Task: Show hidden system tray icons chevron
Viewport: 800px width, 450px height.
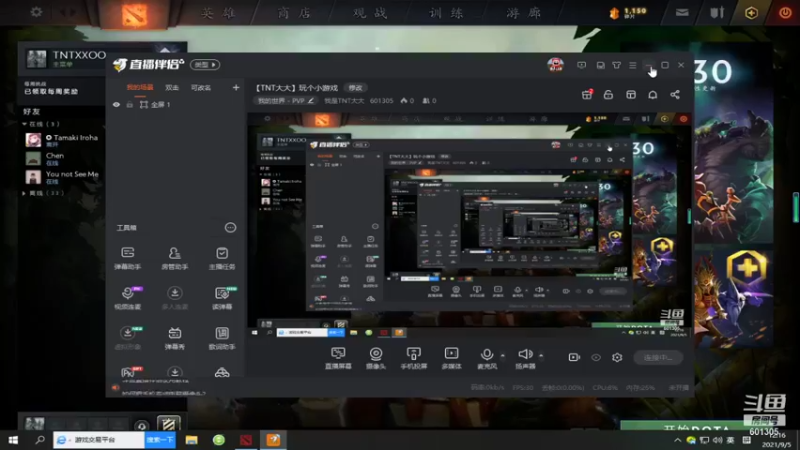Action: (677, 440)
